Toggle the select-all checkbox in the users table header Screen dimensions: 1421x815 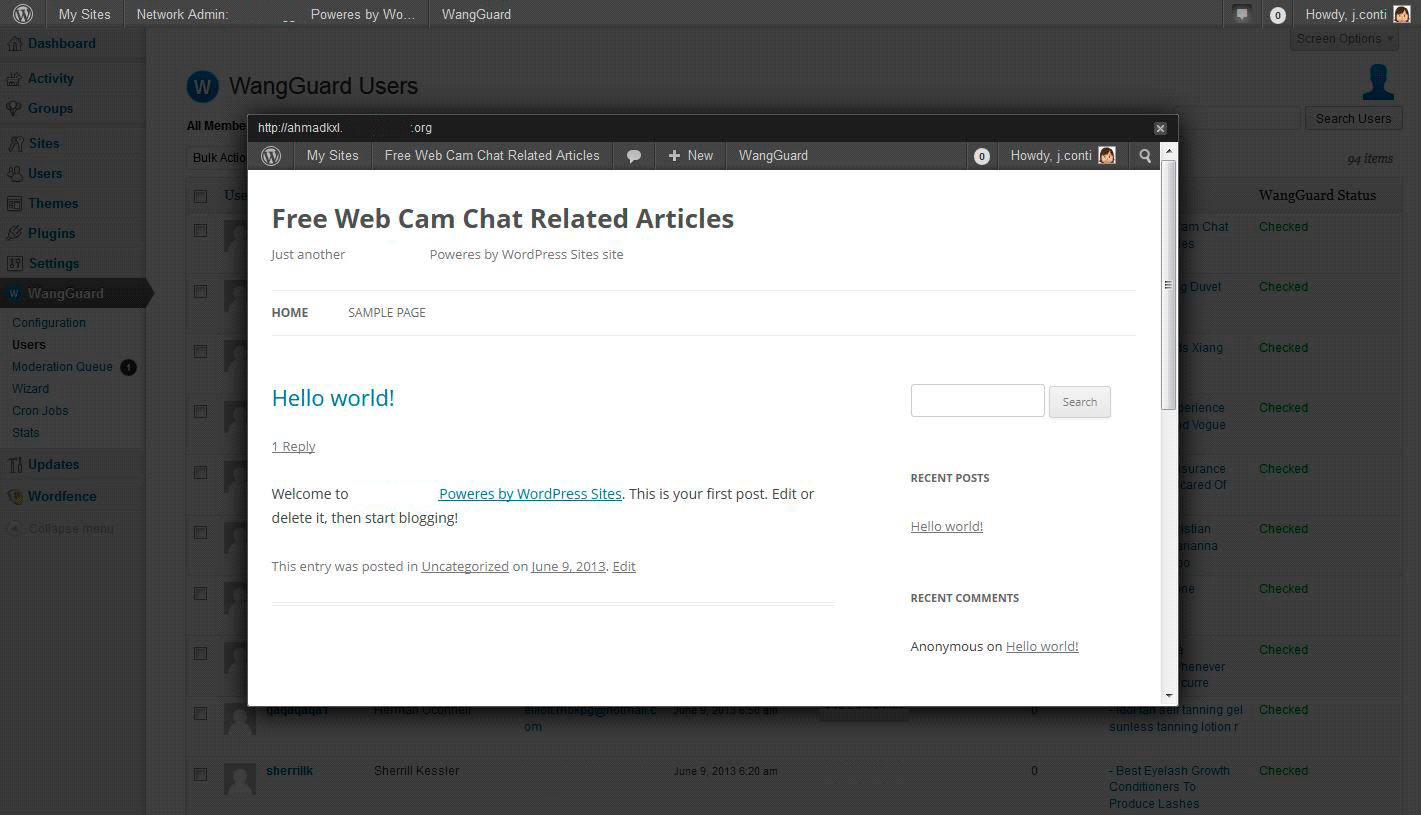point(200,196)
